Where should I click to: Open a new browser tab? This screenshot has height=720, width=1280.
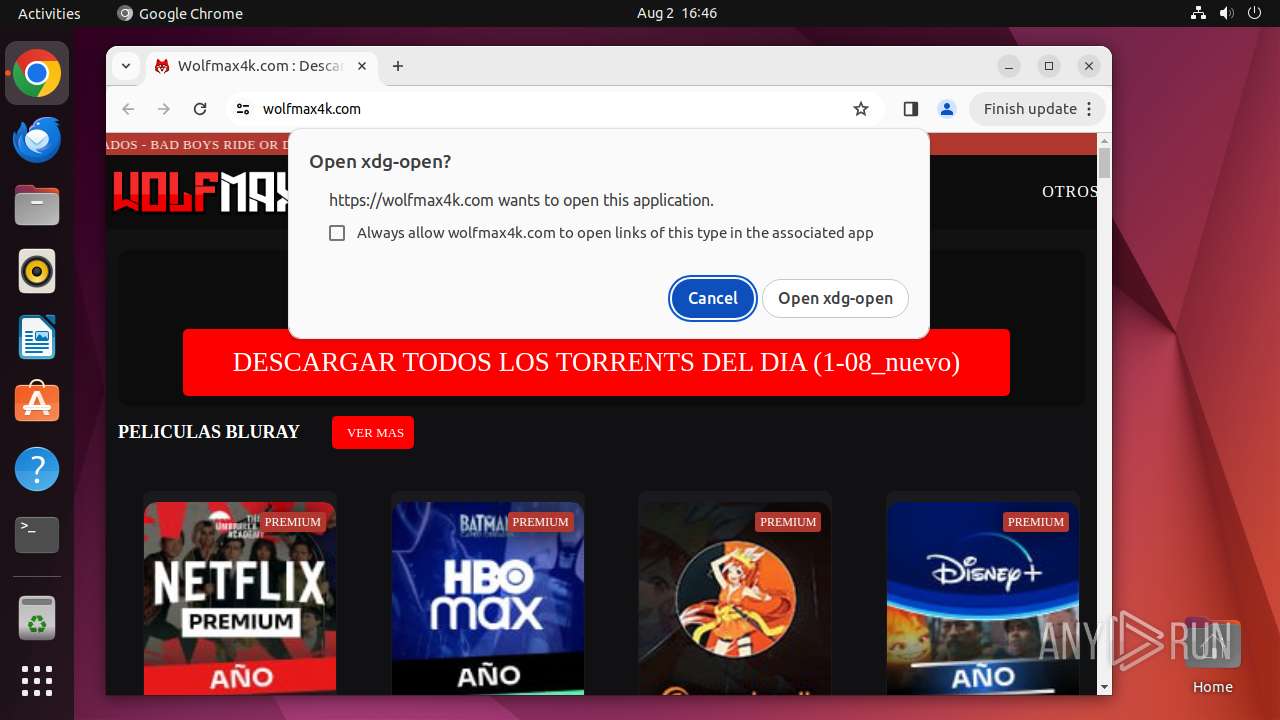(398, 66)
